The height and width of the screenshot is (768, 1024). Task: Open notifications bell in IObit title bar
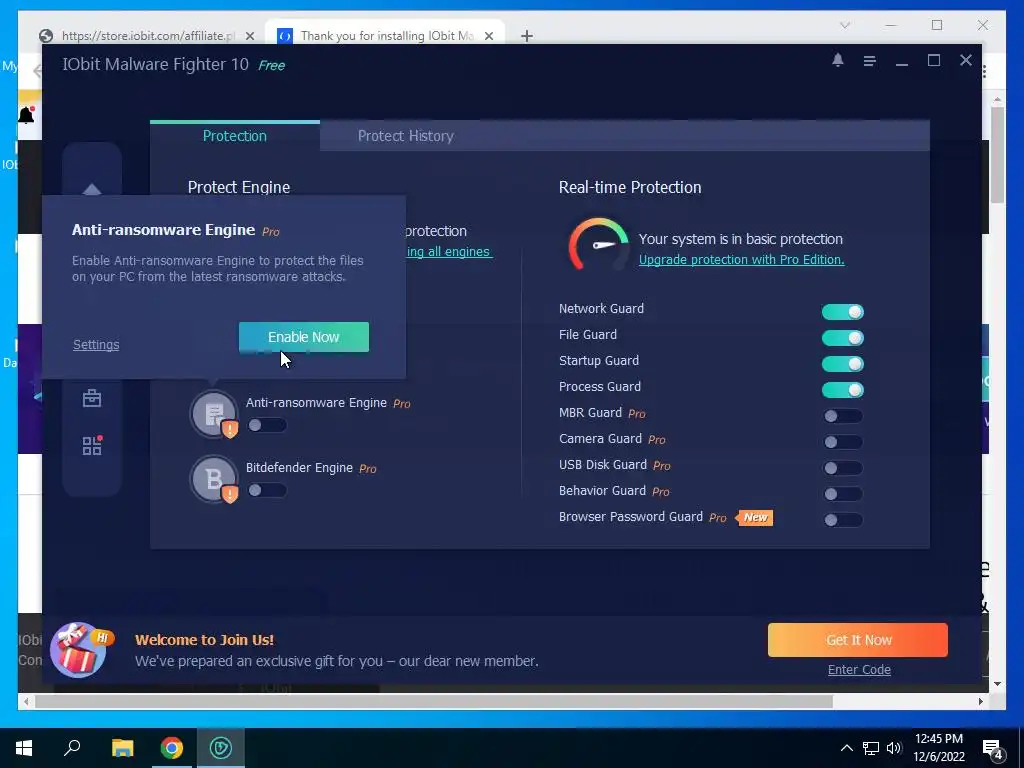click(838, 60)
